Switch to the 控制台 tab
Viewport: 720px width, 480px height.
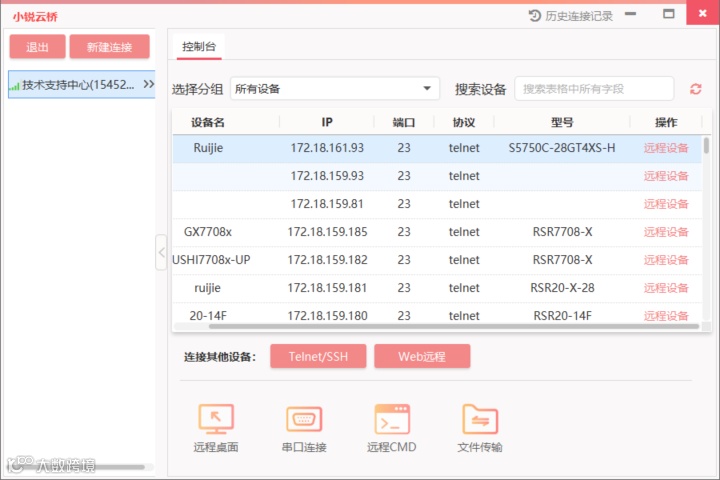tap(199, 46)
